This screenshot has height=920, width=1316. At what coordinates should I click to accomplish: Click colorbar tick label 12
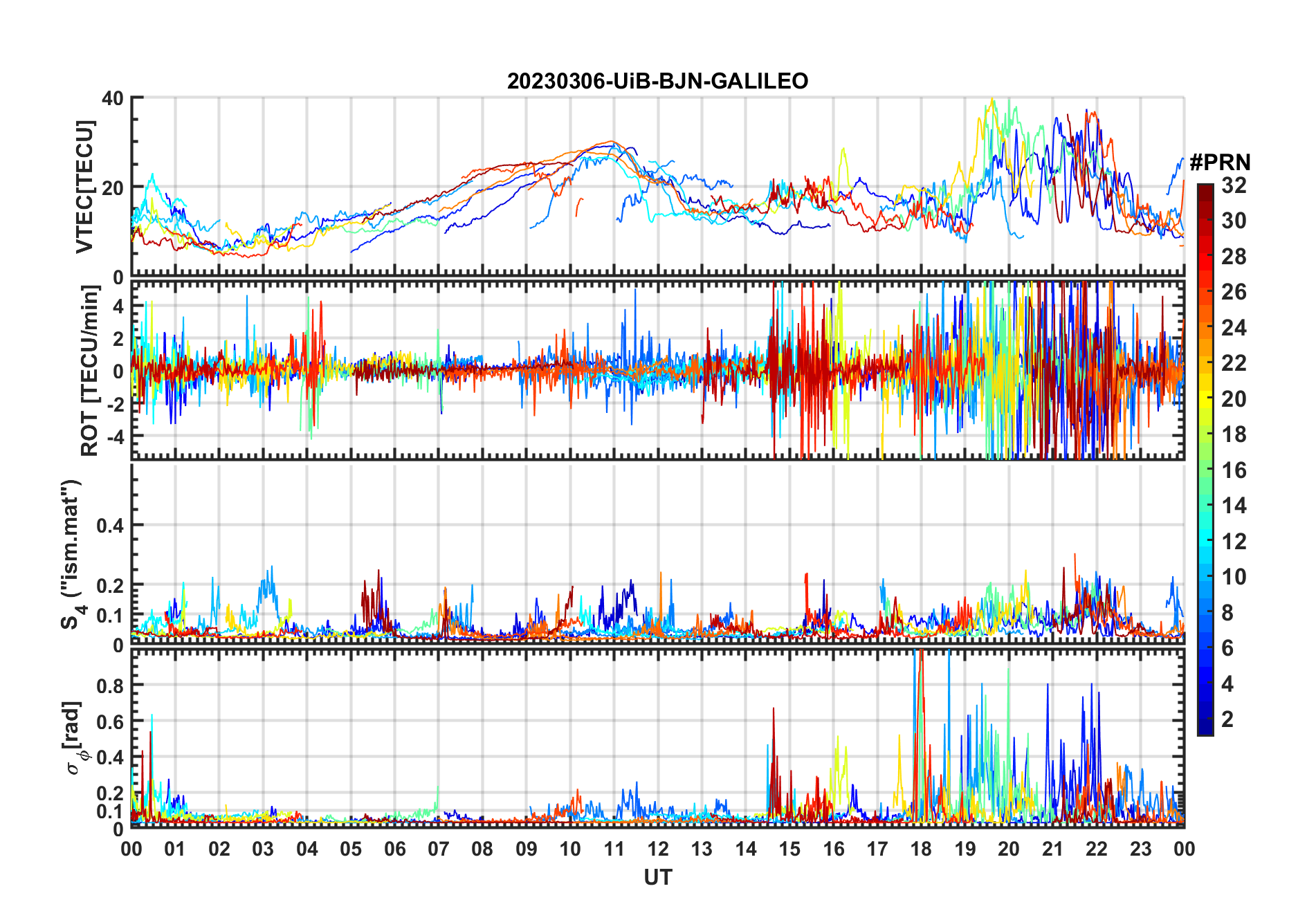pos(1234,541)
